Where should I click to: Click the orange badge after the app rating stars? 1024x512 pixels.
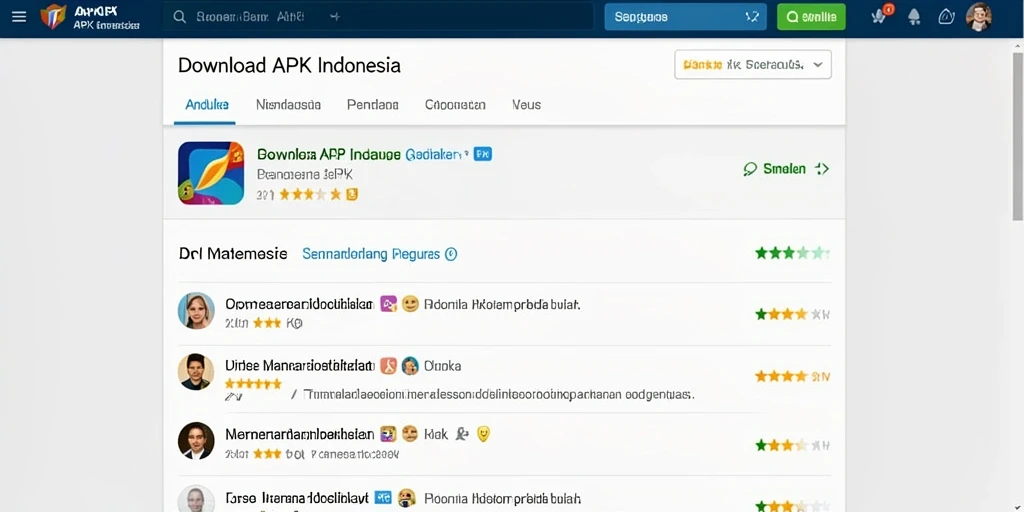click(x=351, y=194)
